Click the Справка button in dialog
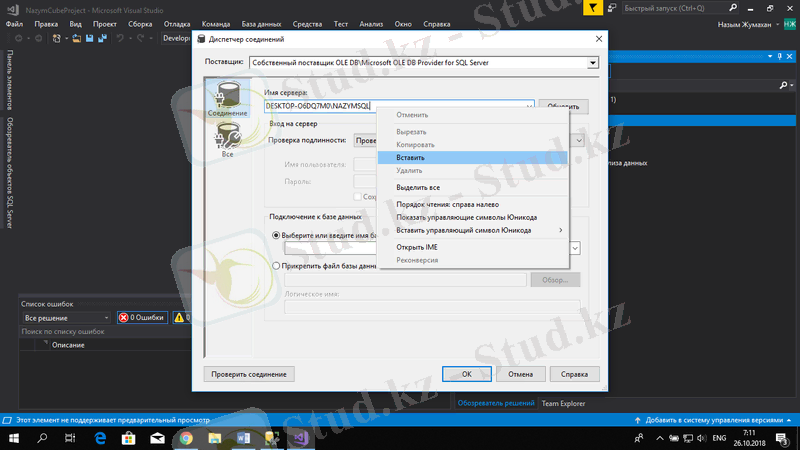800x450 pixels. [574, 374]
